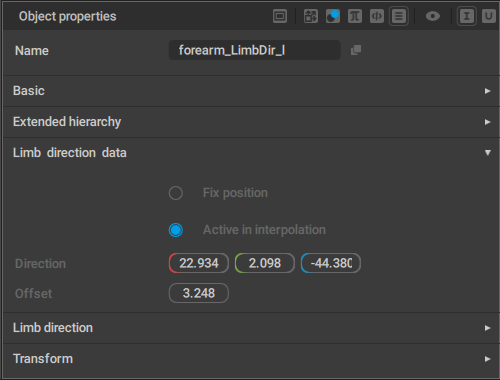Click the Direction X value 22.934
Image resolution: width=500 pixels, height=380 pixels.
point(199,263)
